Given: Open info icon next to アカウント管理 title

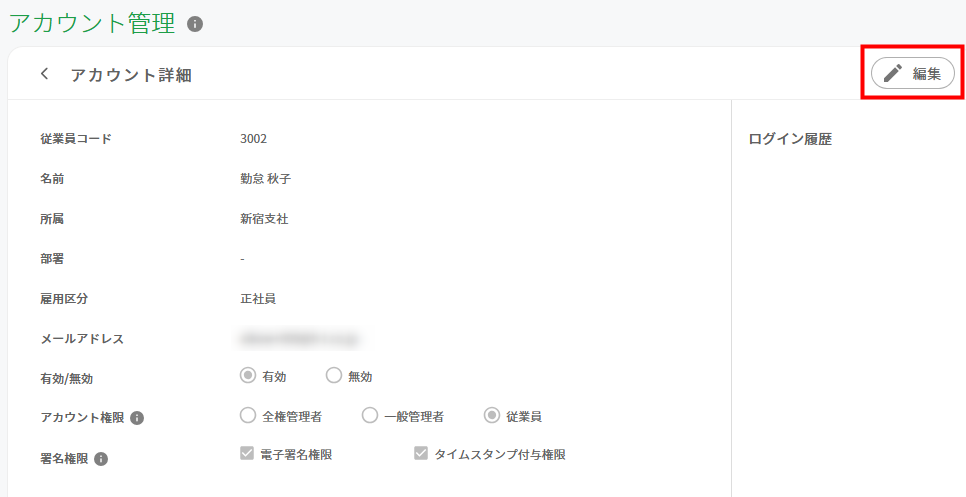Looking at the screenshot, I should click(x=195, y=24).
